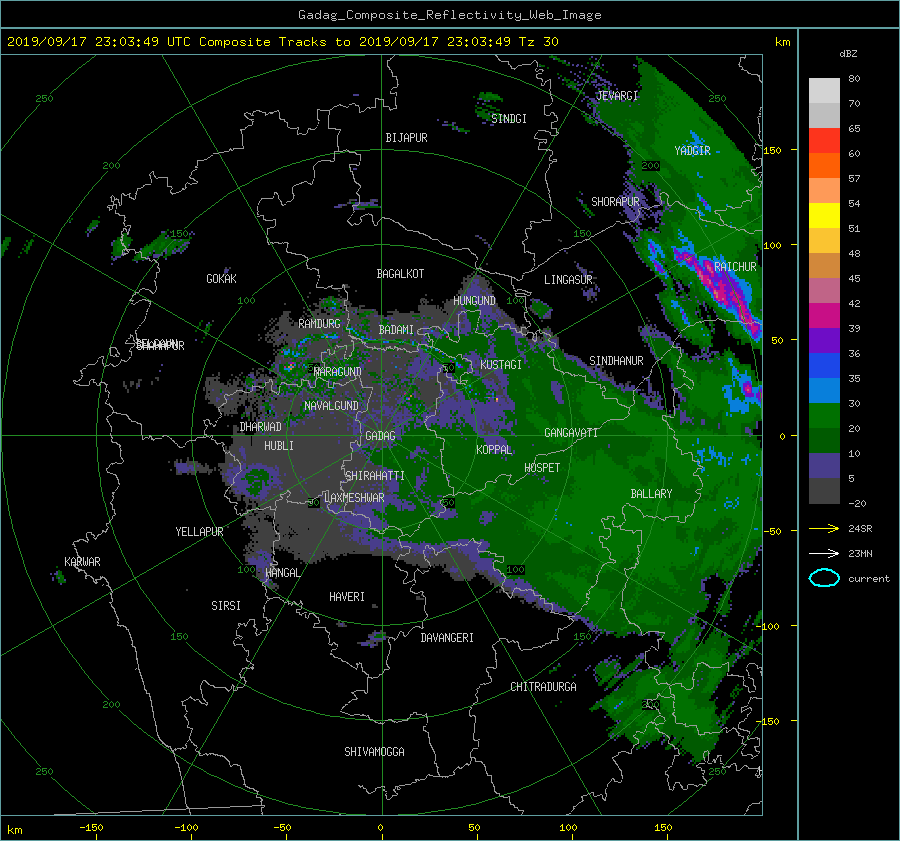Click the BALLARY city label

(x=651, y=494)
